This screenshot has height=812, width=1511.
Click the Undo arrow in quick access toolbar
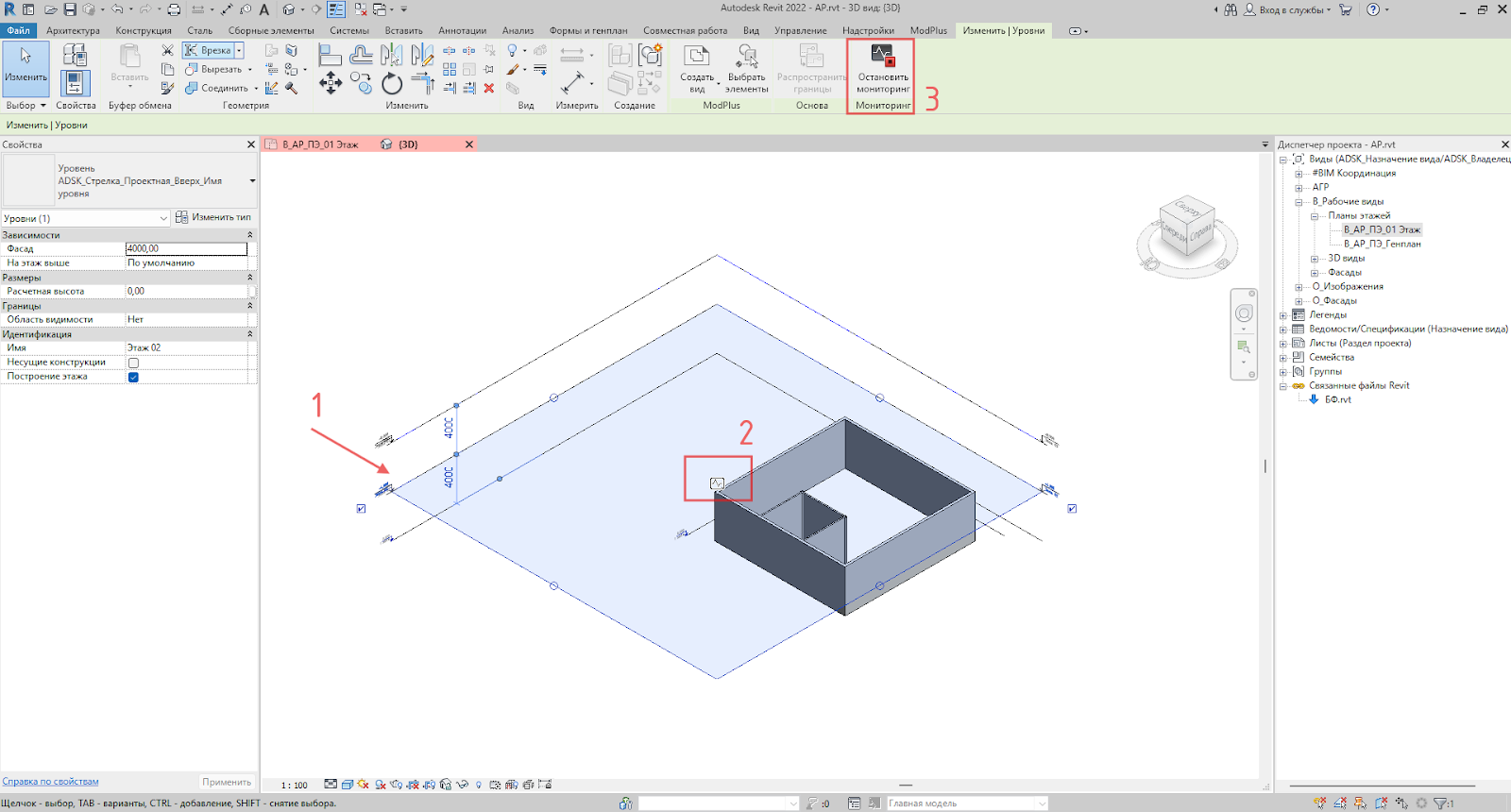tap(117, 9)
